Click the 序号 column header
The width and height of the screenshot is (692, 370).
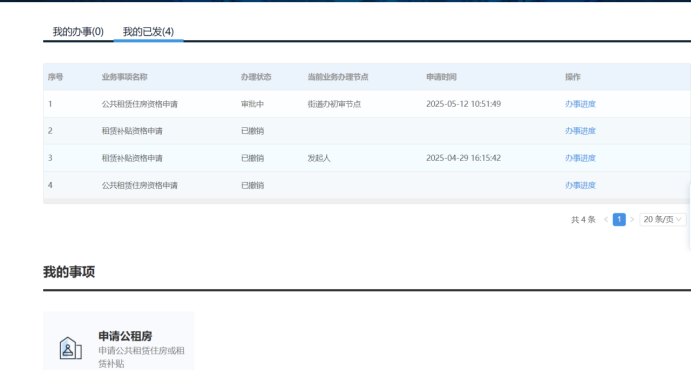56,77
